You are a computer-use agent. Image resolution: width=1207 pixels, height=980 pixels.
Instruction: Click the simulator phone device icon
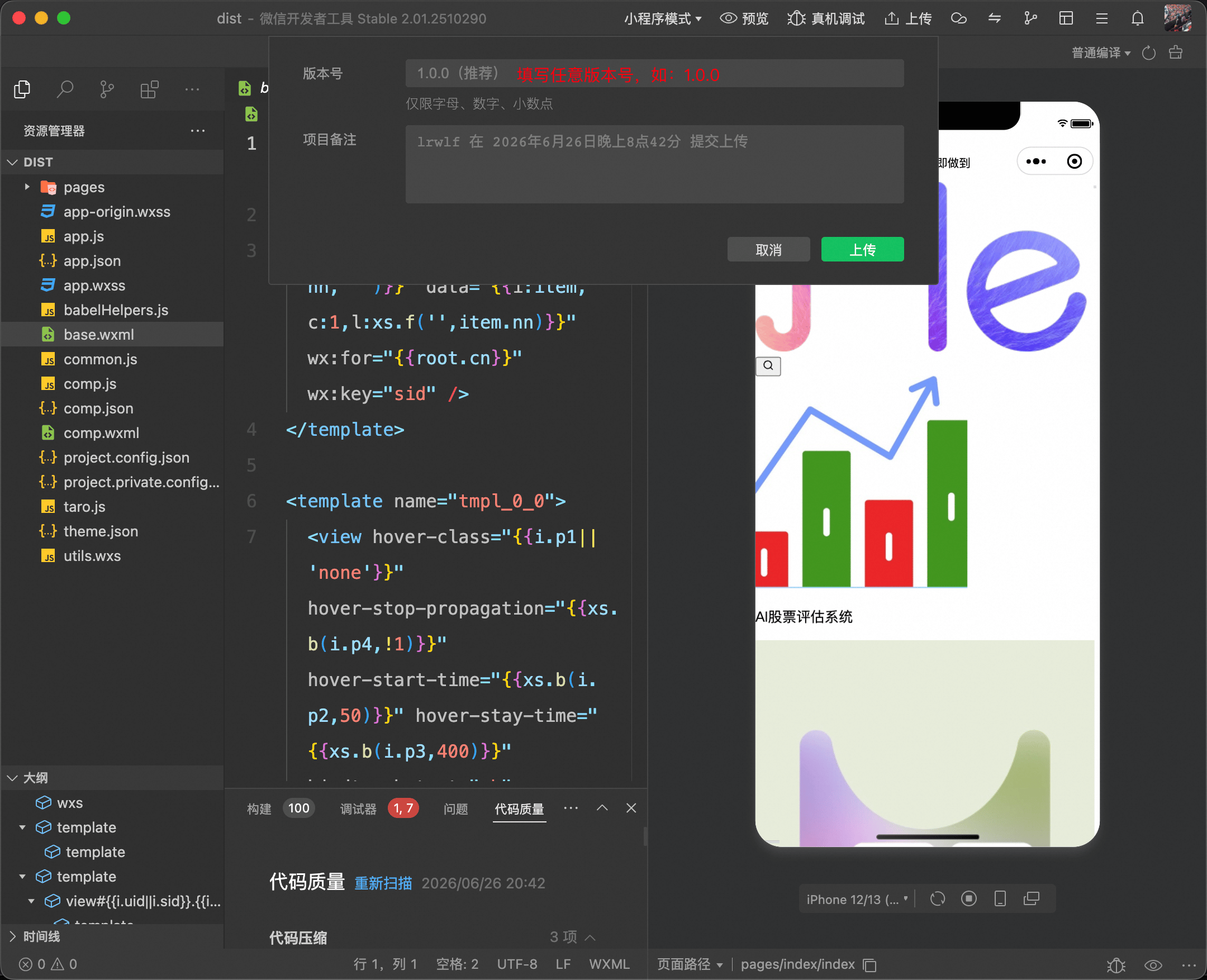pos(1000,899)
